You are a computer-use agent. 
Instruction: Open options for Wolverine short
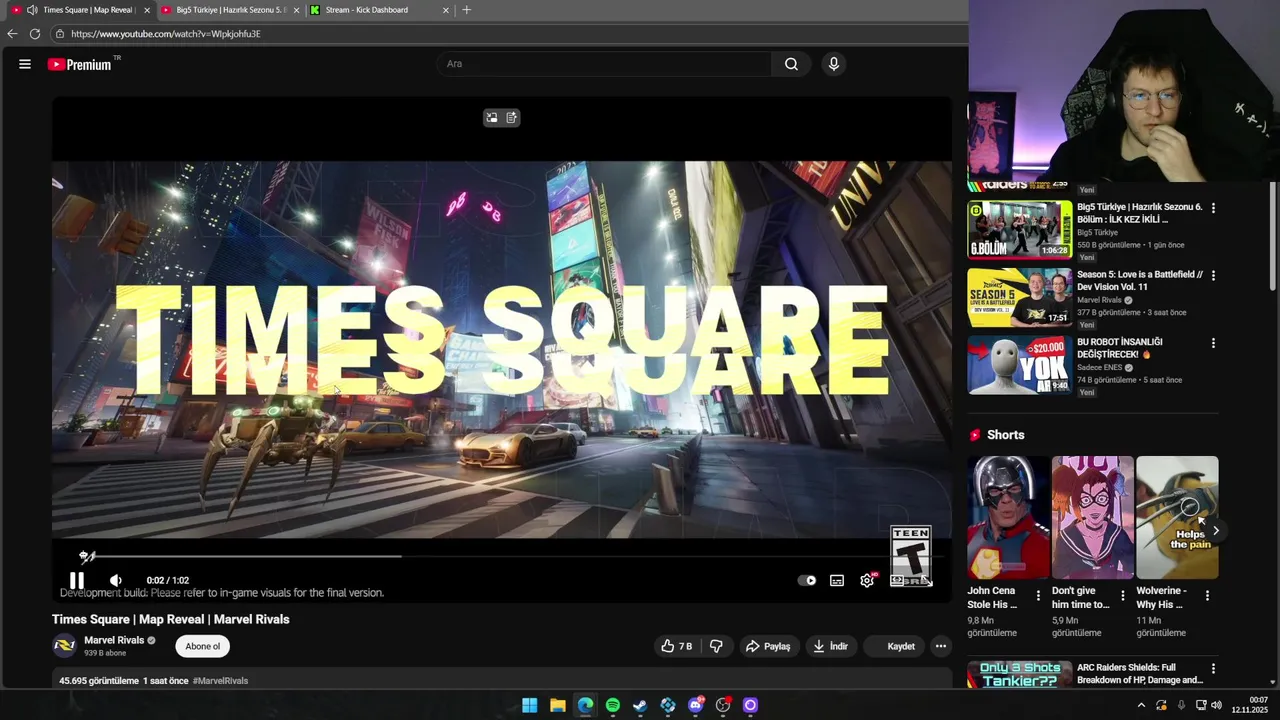pos(1207,595)
